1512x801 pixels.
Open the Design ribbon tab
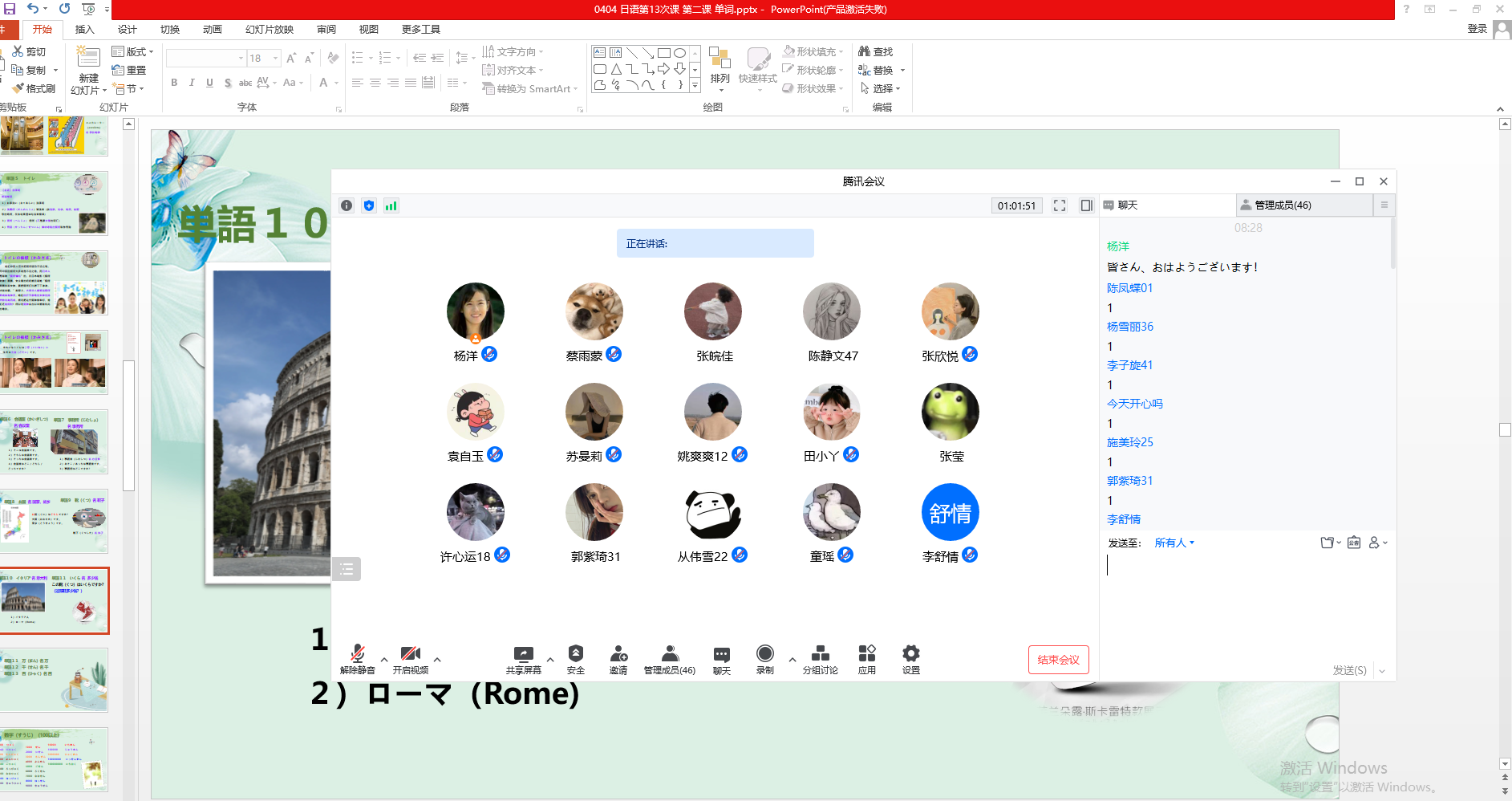tap(128, 29)
